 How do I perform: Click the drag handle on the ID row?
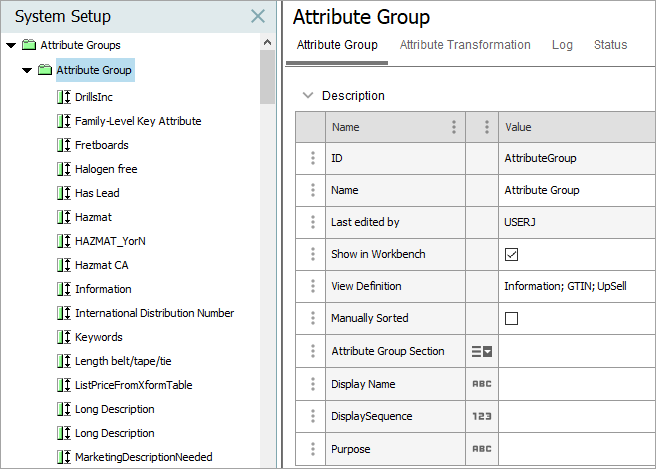click(x=312, y=158)
